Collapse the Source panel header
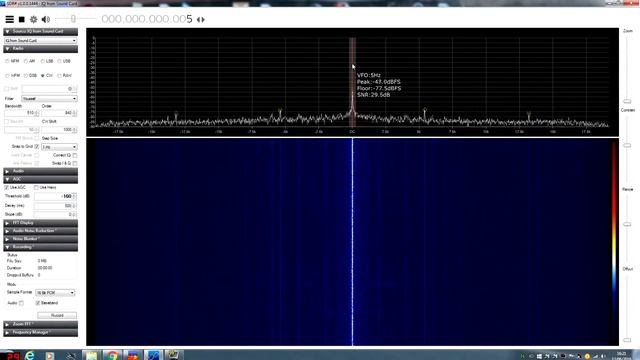Viewport: 640px width, 360px height. pyautogui.click(x=40, y=31)
